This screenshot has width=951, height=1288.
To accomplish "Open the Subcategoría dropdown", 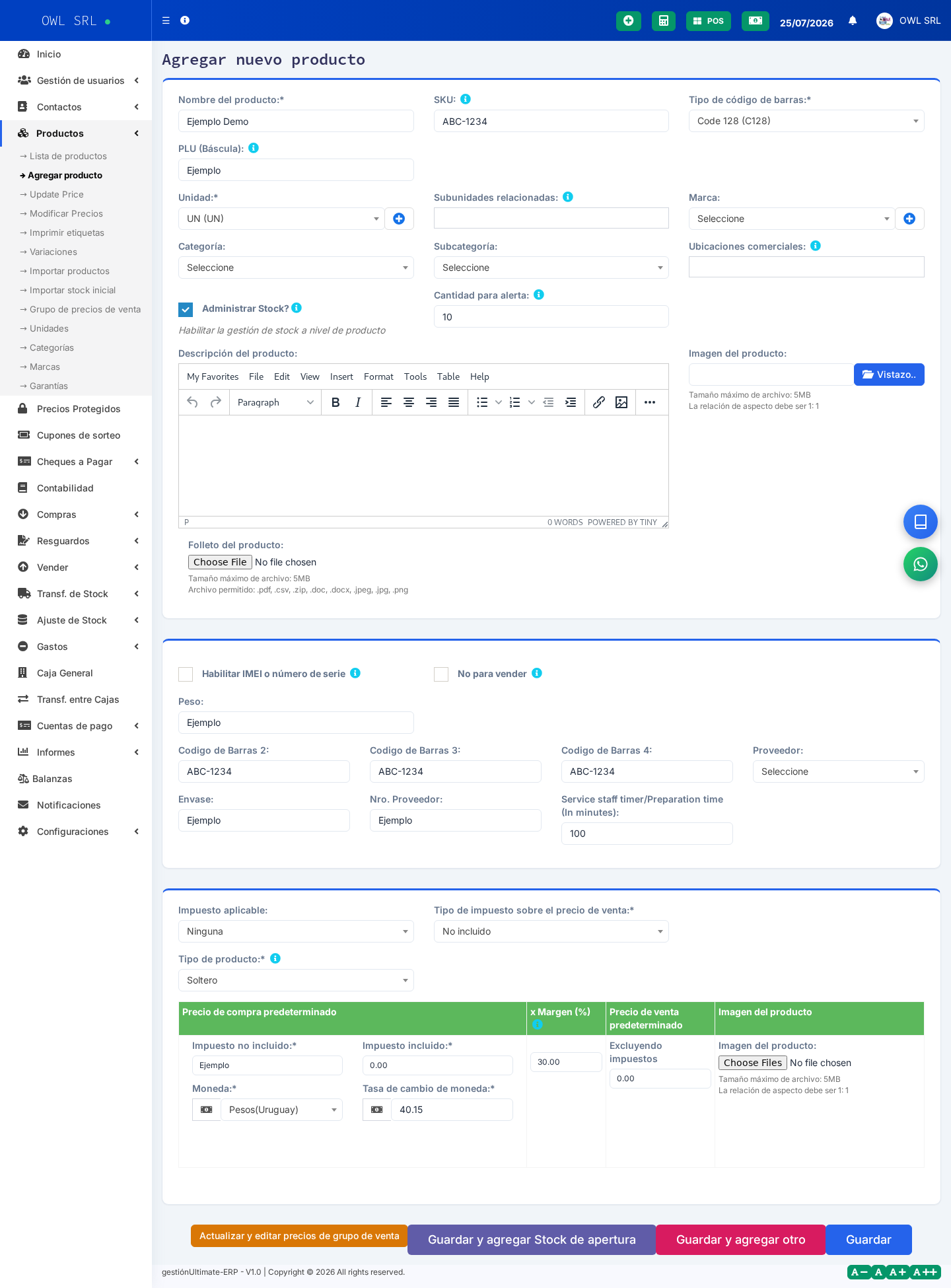I will 551,268.
